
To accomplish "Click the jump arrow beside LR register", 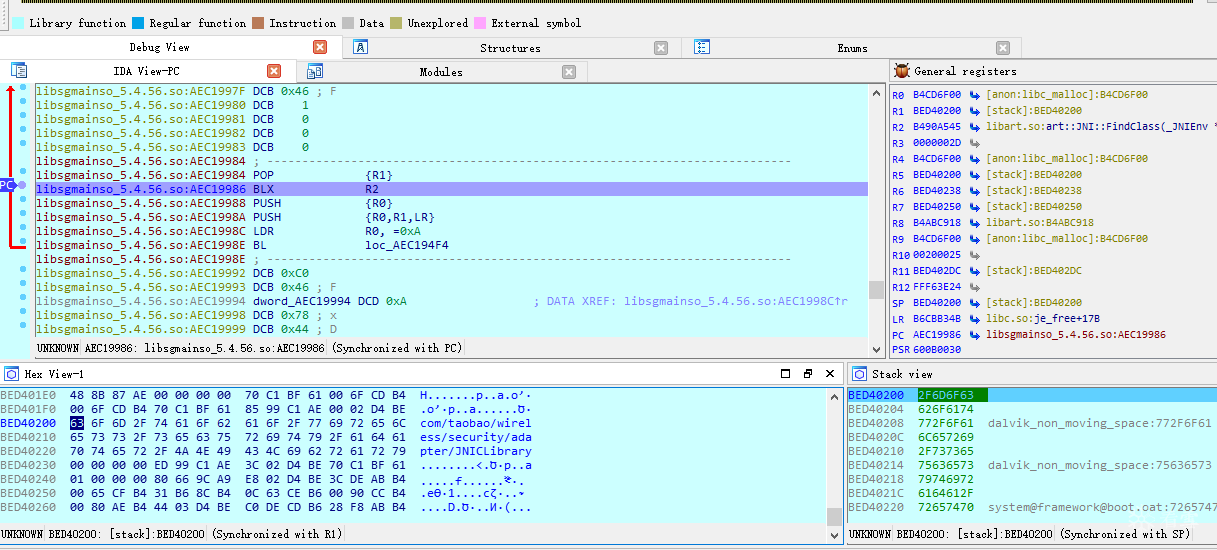I will 974,319.
